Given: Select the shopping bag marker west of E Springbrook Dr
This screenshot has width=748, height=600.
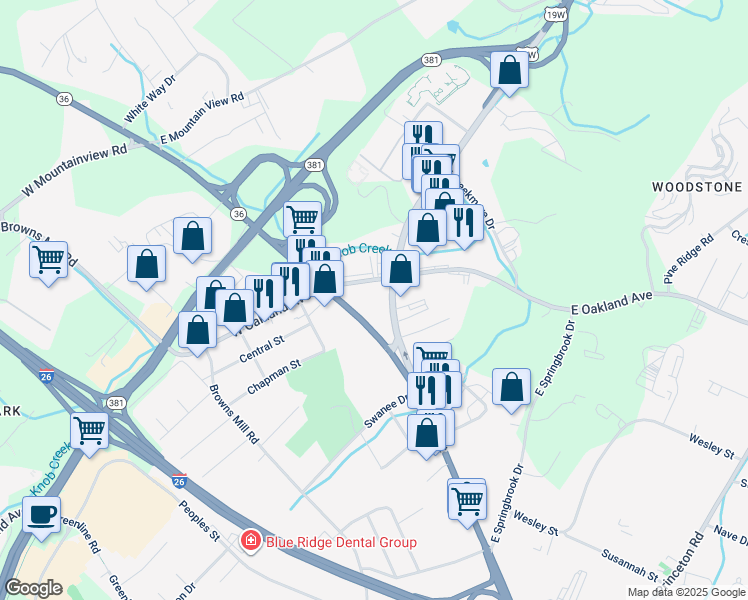Looking at the screenshot, I should point(511,390).
